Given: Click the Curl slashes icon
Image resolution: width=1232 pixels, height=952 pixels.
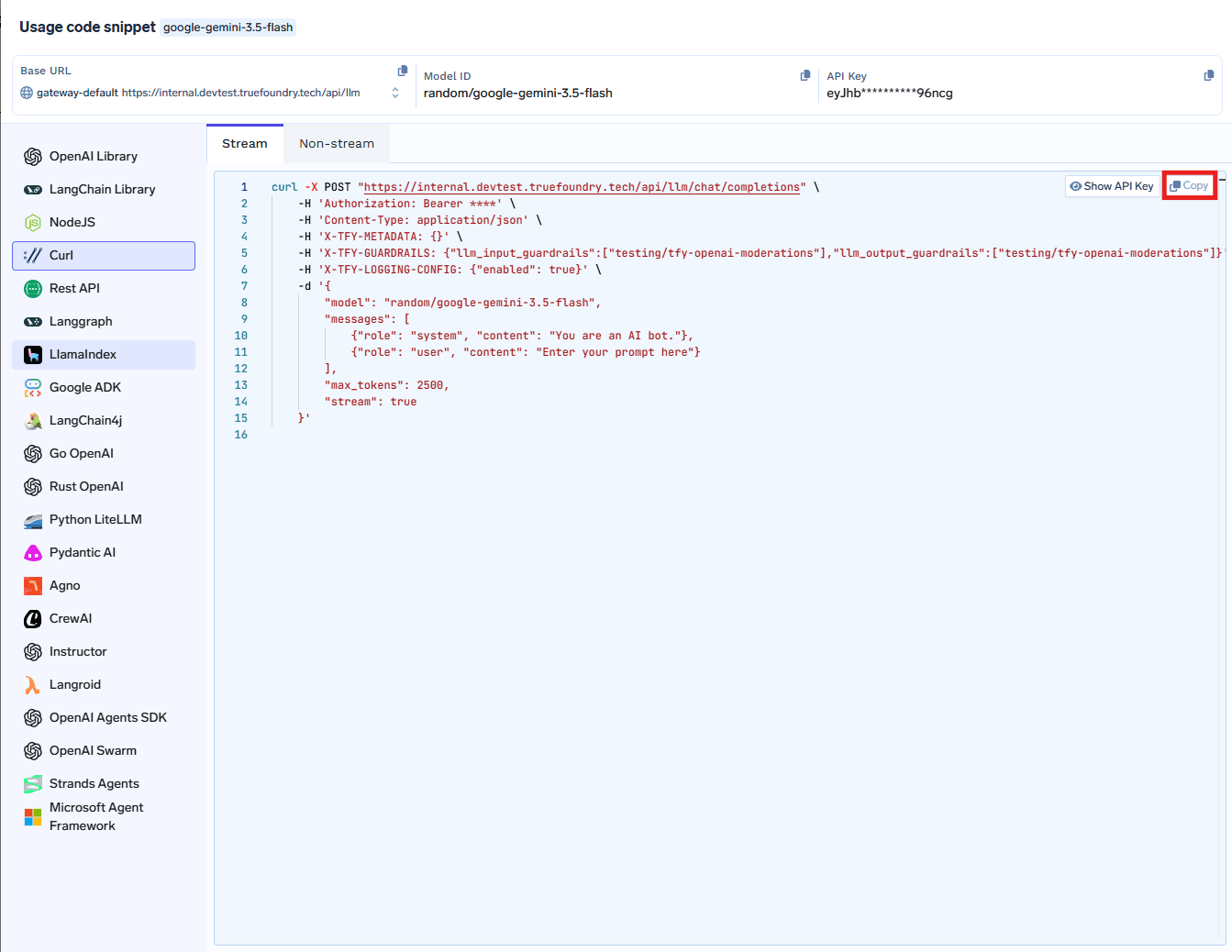Looking at the screenshot, I should pos(33,256).
